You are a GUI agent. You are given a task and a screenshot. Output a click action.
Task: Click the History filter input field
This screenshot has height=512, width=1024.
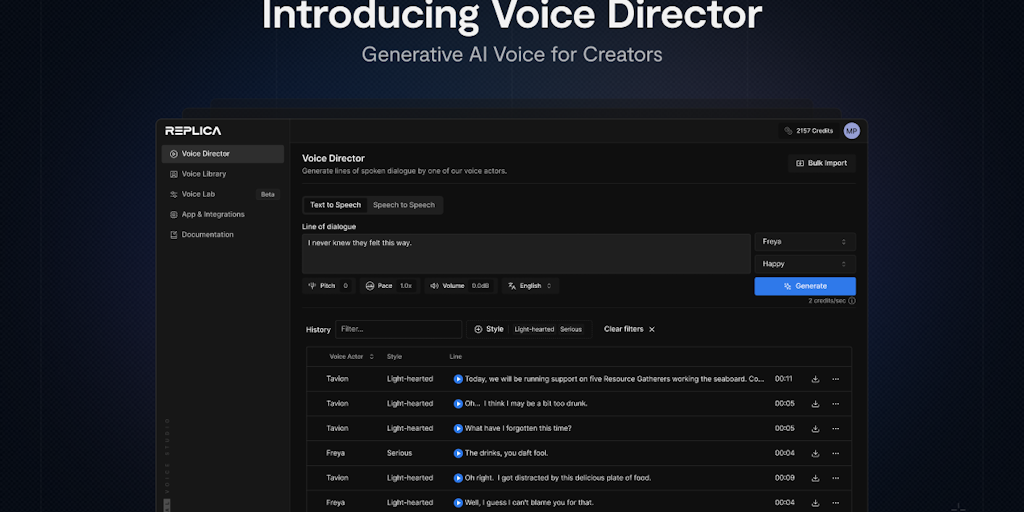(398, 329)
